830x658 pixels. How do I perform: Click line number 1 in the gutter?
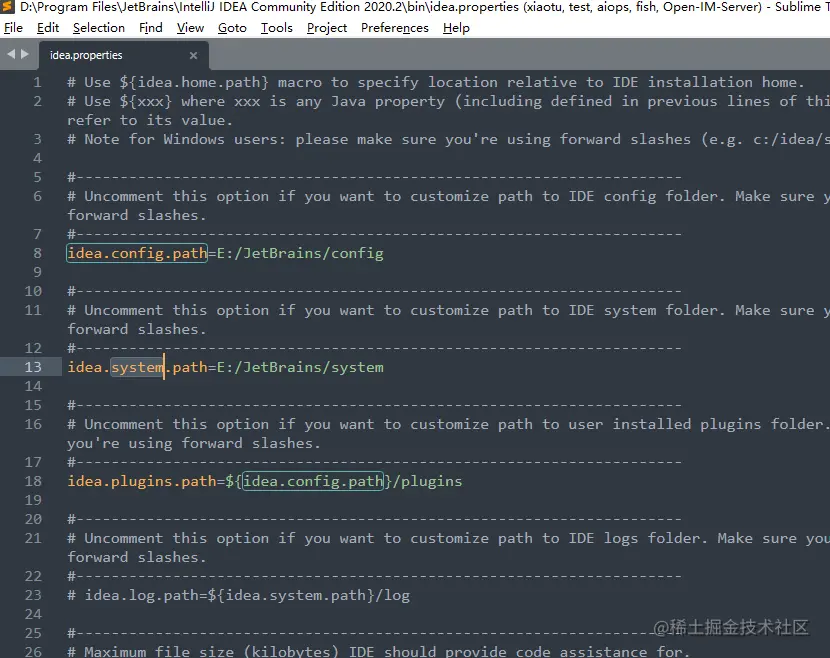[37, 82]
